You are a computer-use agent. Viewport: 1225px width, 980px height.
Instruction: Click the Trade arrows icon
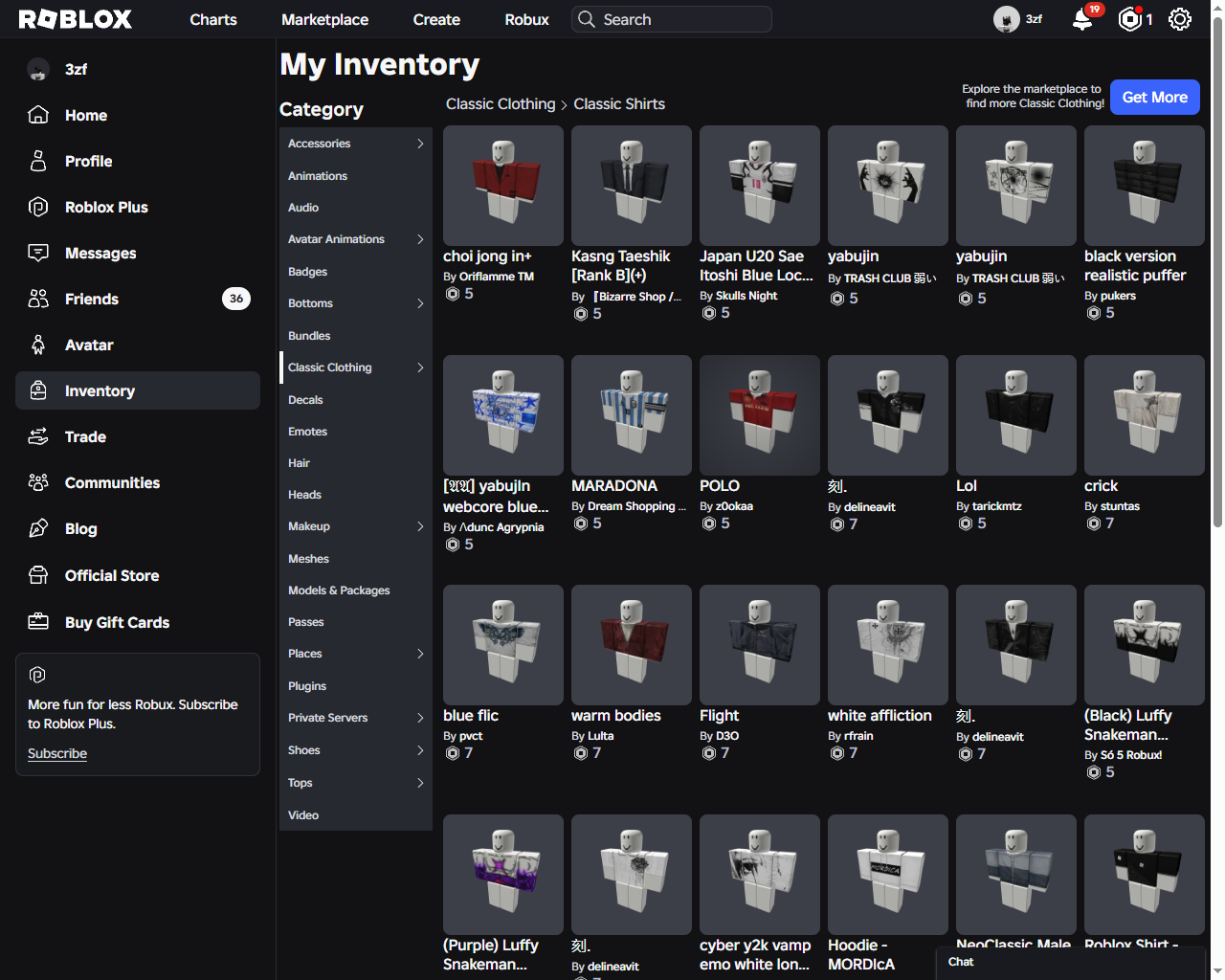point(38,436)
